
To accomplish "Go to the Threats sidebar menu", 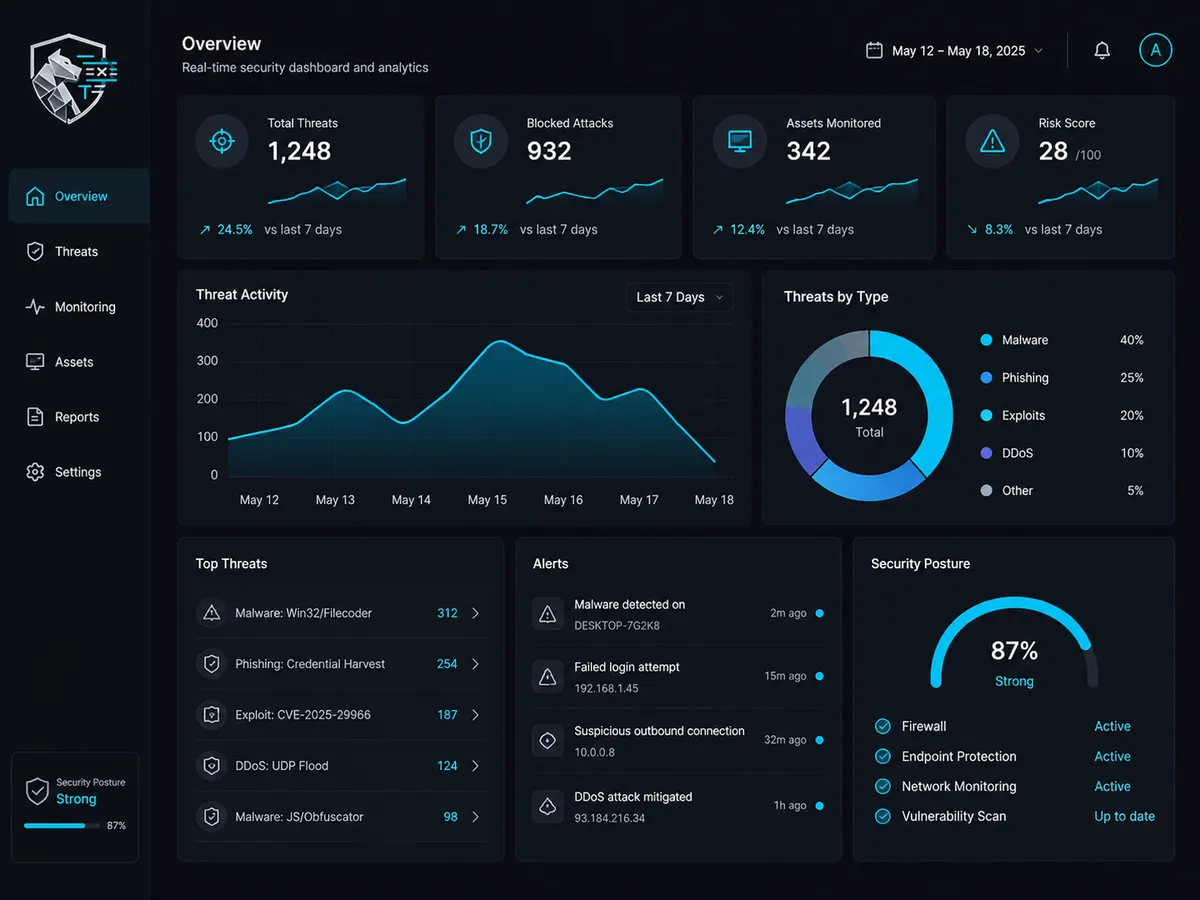I will point(79,251).
